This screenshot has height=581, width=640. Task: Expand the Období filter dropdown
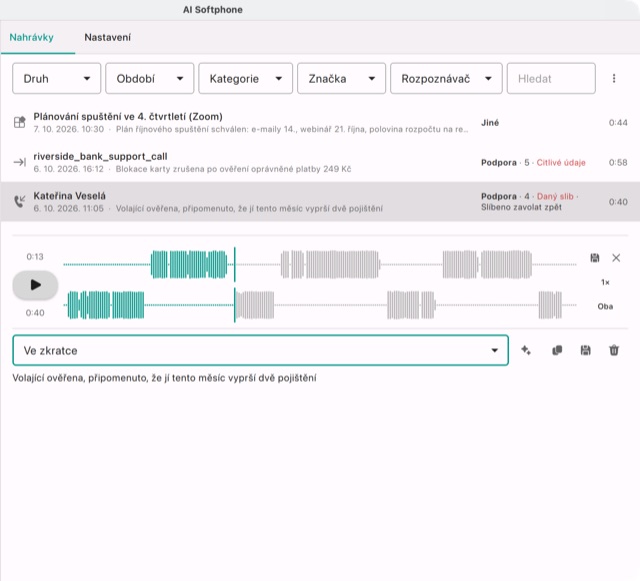[x=149, y=78]
